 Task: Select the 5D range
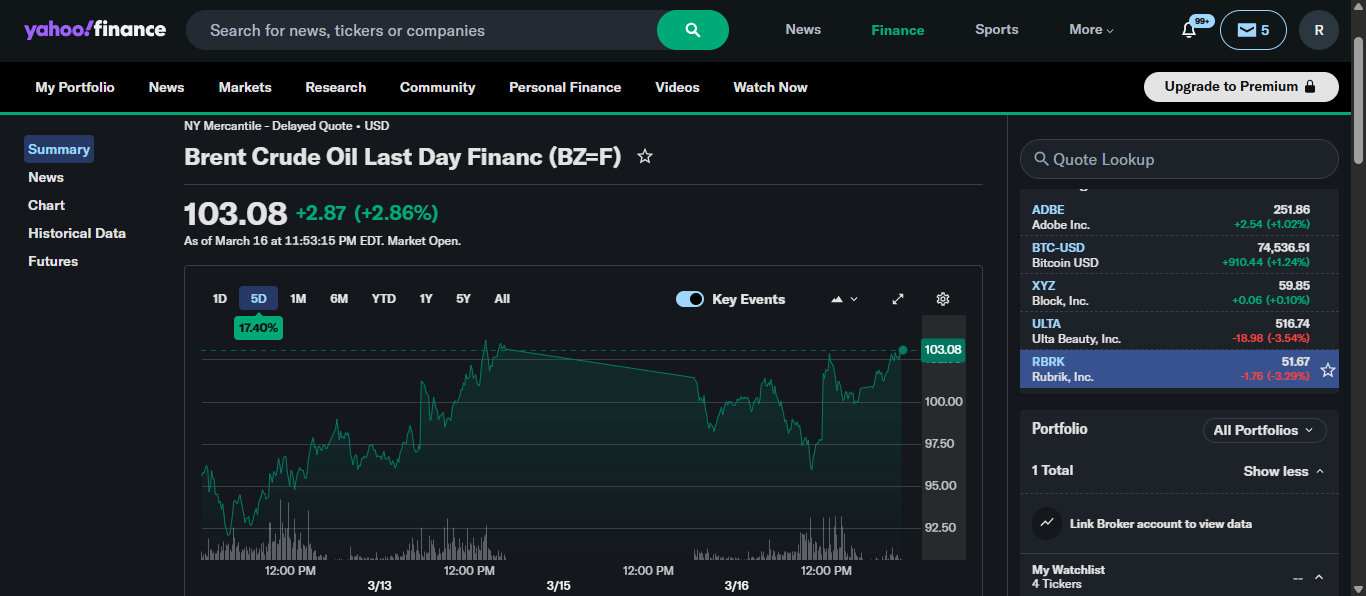259,298
